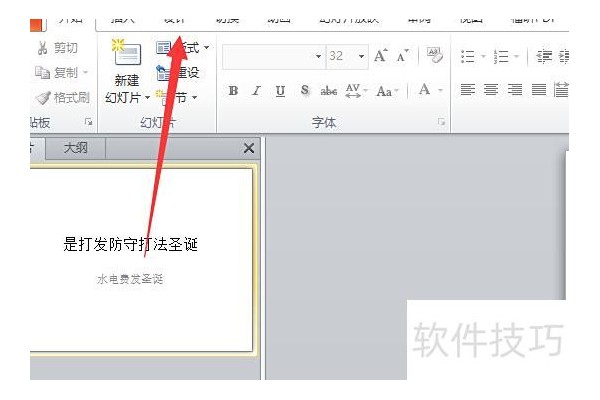
Task: Click the Cut (剪切) button
Action: point(57,48)
